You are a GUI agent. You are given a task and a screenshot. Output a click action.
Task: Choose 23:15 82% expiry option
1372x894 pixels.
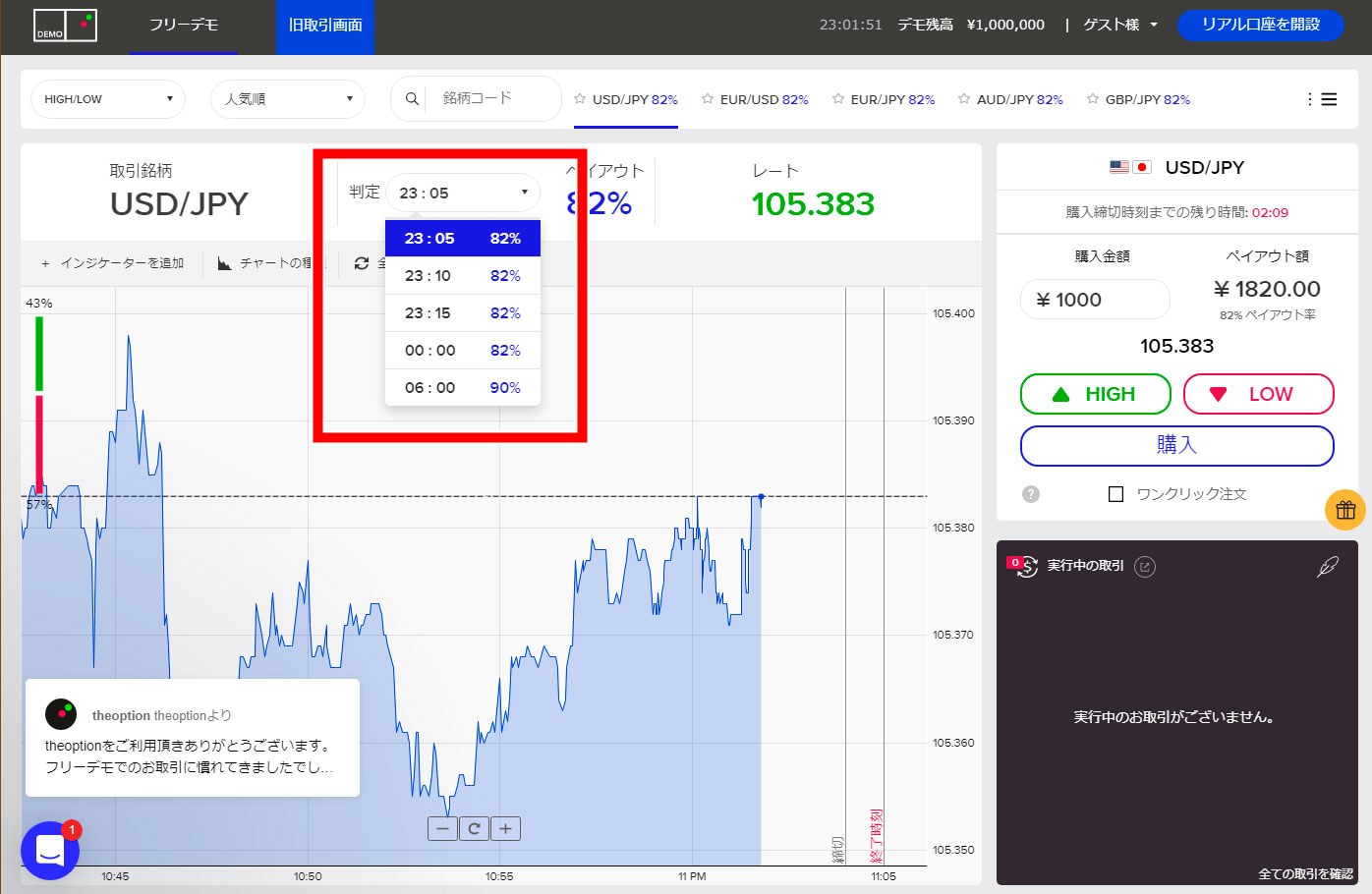pos(463,312)
